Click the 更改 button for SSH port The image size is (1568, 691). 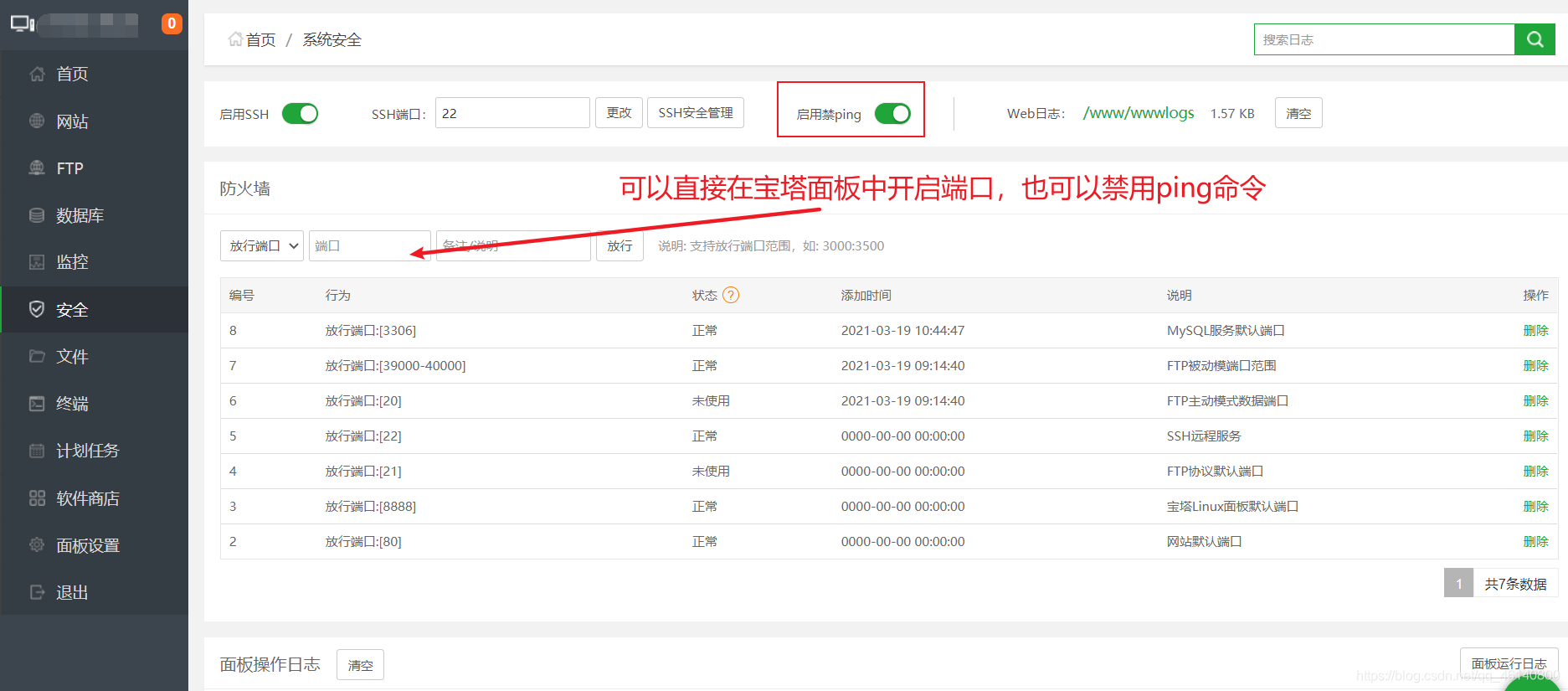[x=619, y=112]
